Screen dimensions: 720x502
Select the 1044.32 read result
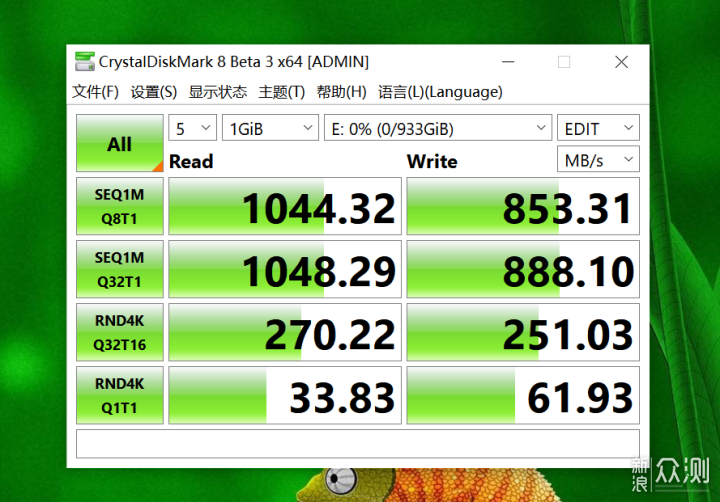(285, 207)
